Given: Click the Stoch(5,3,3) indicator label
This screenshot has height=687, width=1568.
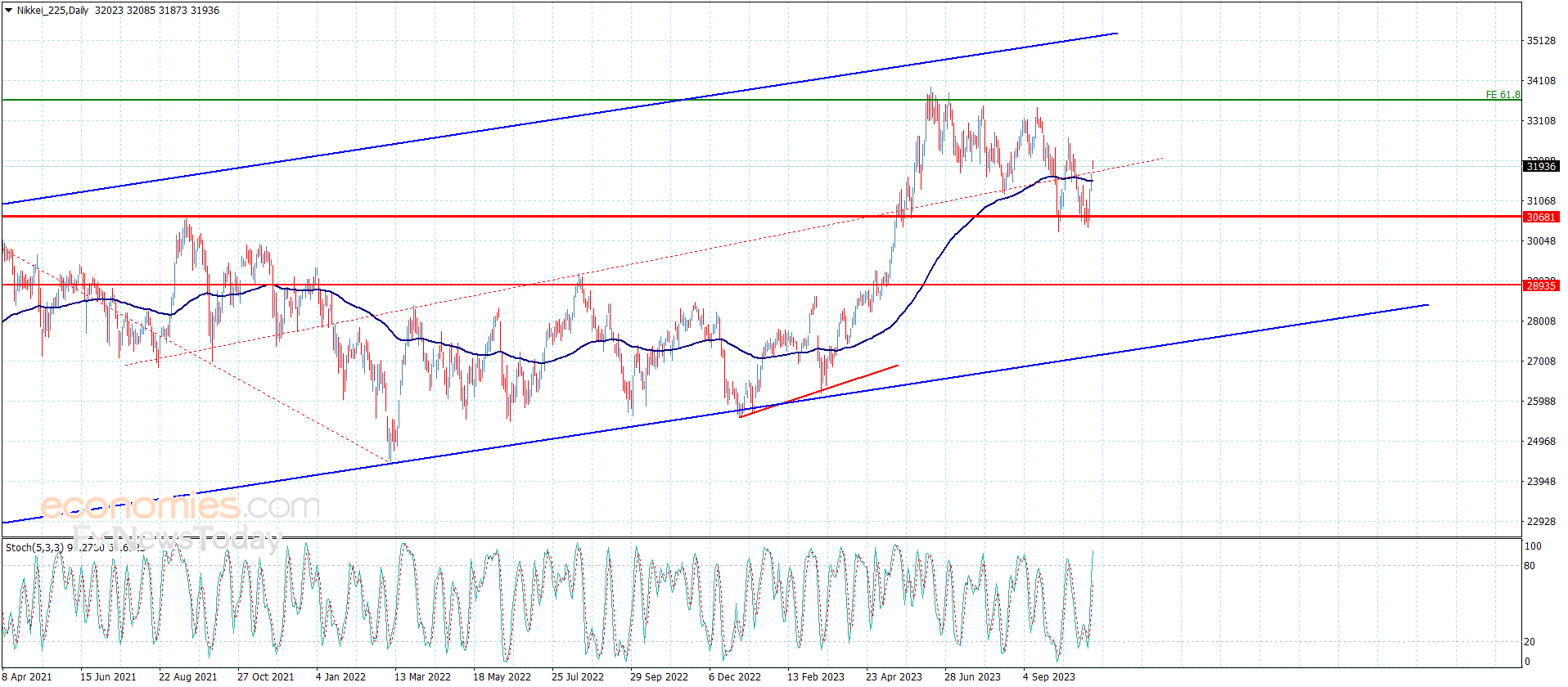Looking at the screenshot, I should pyautogui.click(x=34, y=547).
